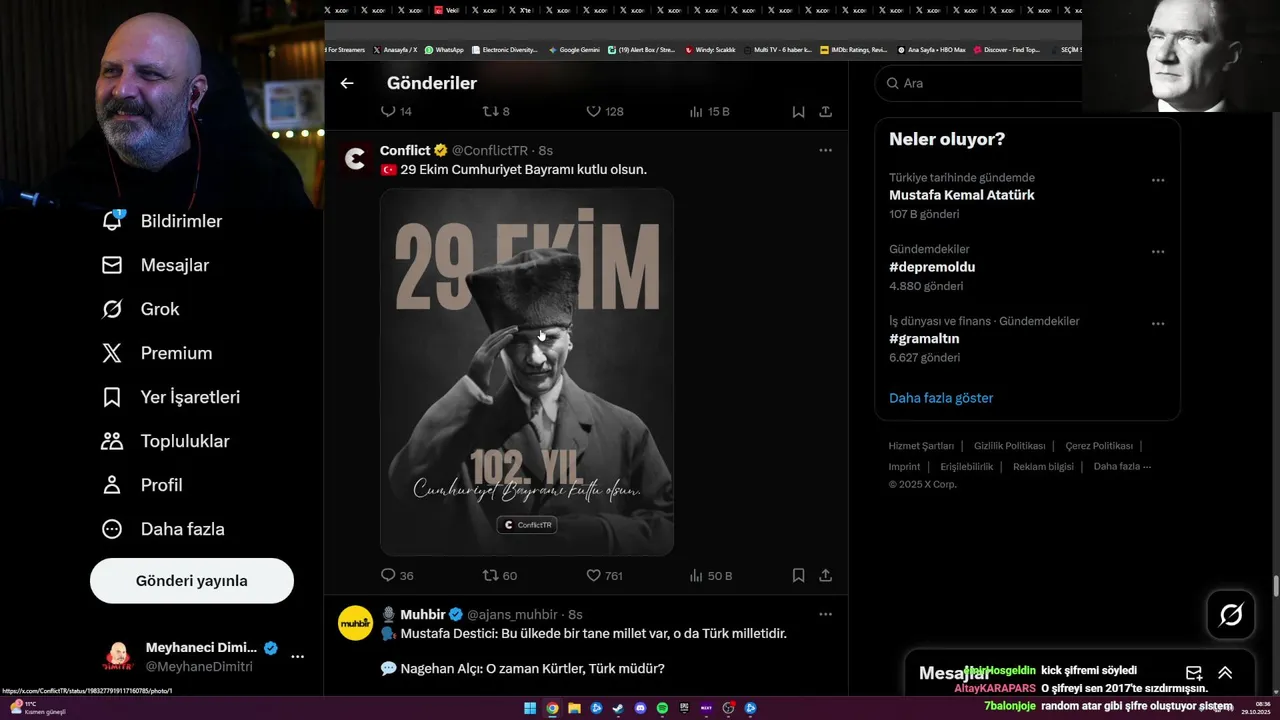This screenshot has width=1280, height=720.
Task: Open more options on the Muhbir post
Action: pyautogui.click(x=825, y=614)
